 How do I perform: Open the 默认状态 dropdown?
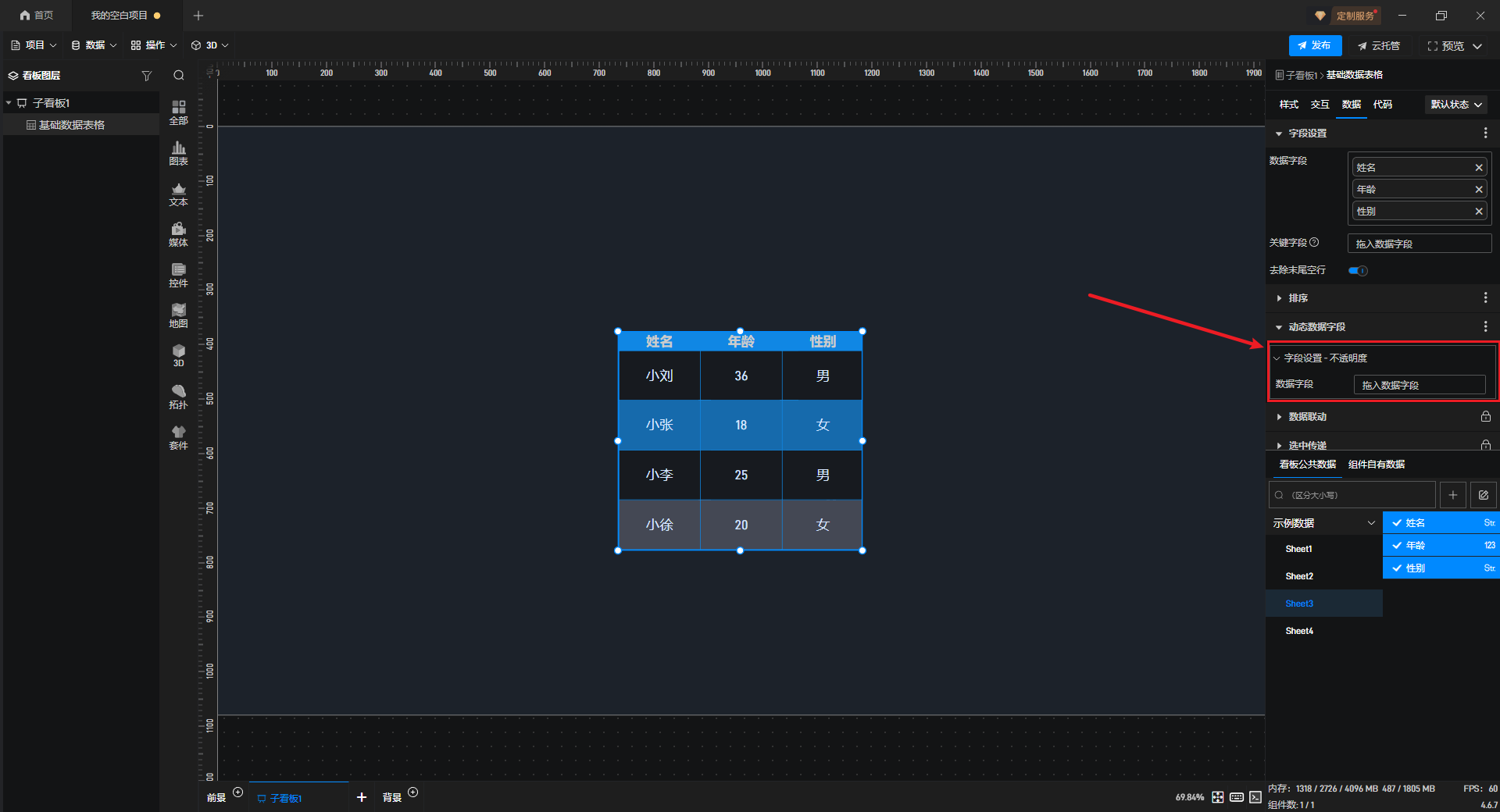pos(1456,105)
